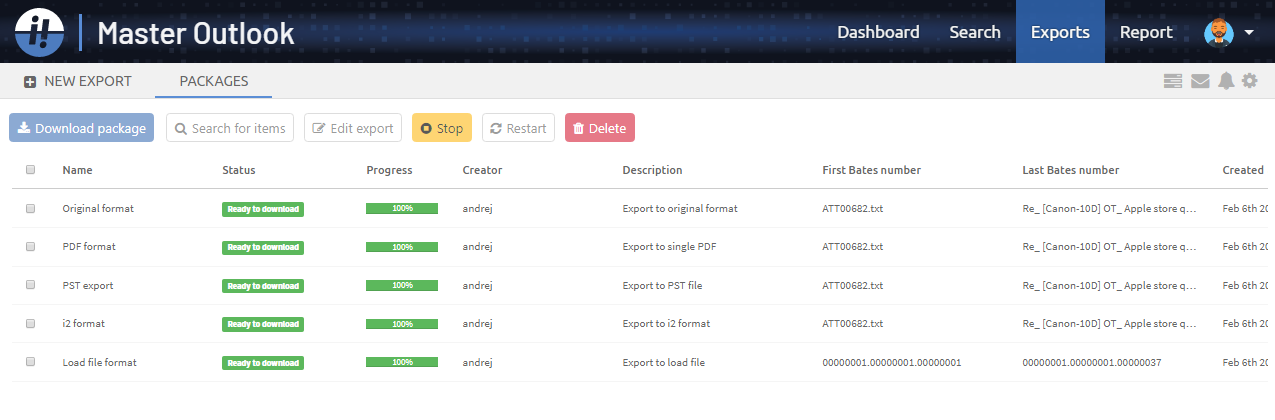Go to the Report section
The height and width of the screenshot is (420, 1275).
point(1146,32)
